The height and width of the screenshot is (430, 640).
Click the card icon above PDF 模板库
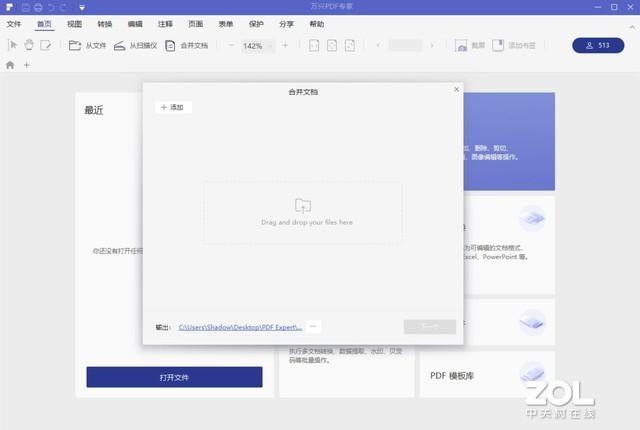coord(532,322)
